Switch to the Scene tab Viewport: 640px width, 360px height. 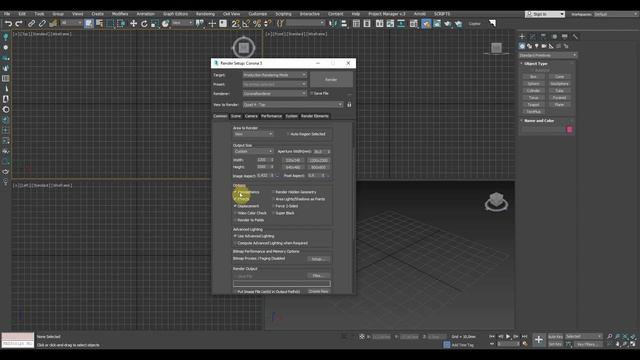coord(236,116)
